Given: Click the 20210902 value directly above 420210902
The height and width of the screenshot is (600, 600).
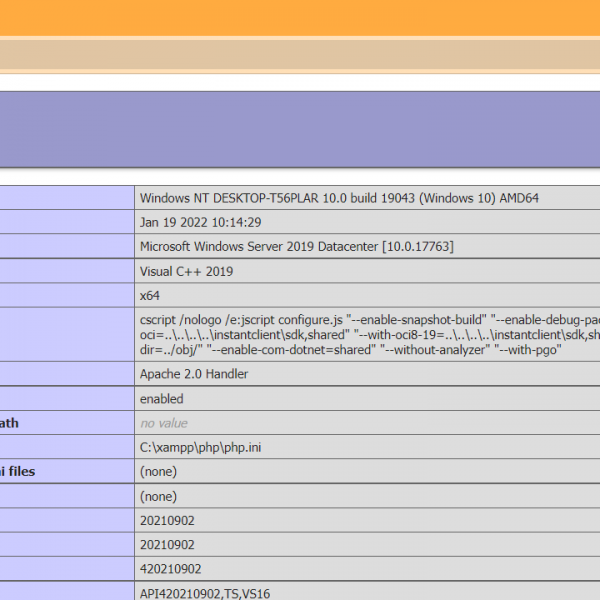Looking at the screenshot, I should coord(167,545).
